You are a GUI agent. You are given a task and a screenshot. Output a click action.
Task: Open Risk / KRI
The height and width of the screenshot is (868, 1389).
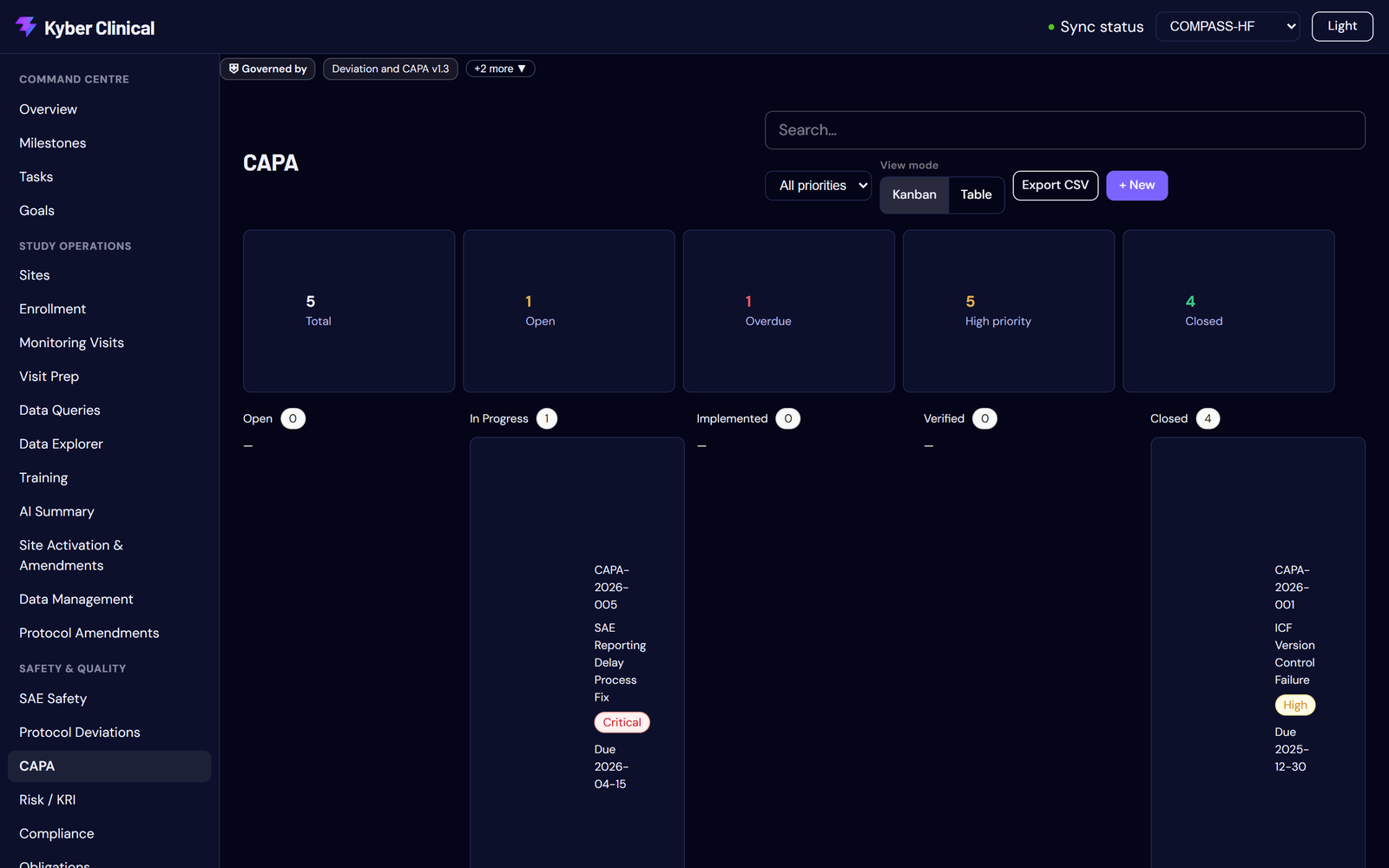[109, 800]
